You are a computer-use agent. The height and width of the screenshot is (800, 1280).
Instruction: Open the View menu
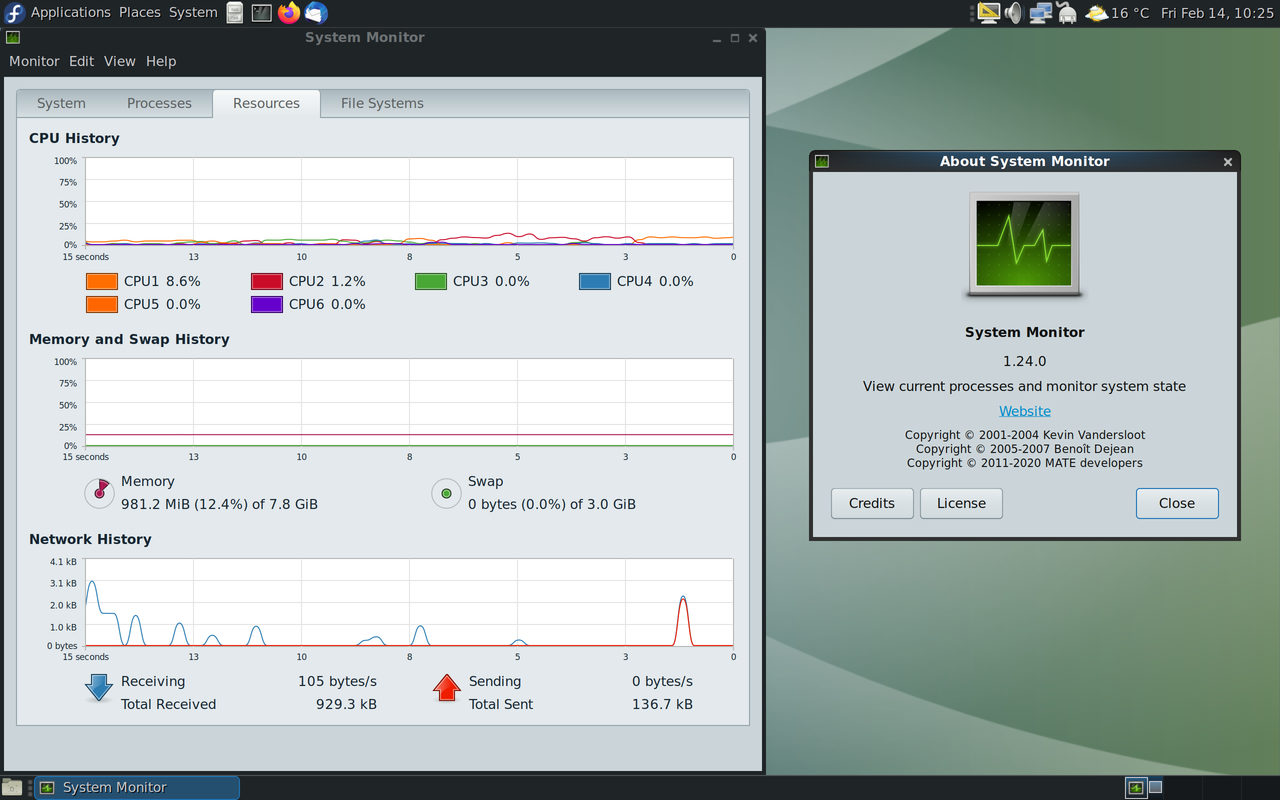click(x=119, y=61)
